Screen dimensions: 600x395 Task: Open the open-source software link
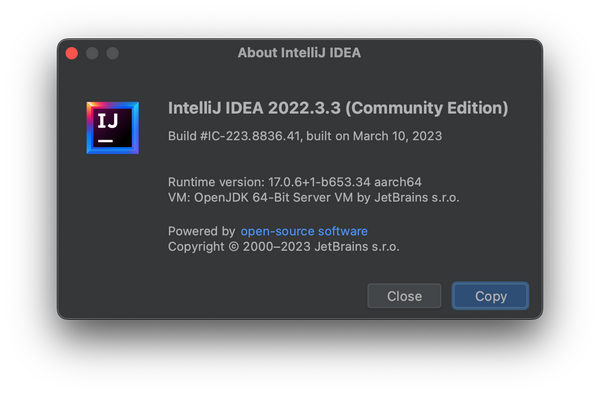(x=304, y=231)
